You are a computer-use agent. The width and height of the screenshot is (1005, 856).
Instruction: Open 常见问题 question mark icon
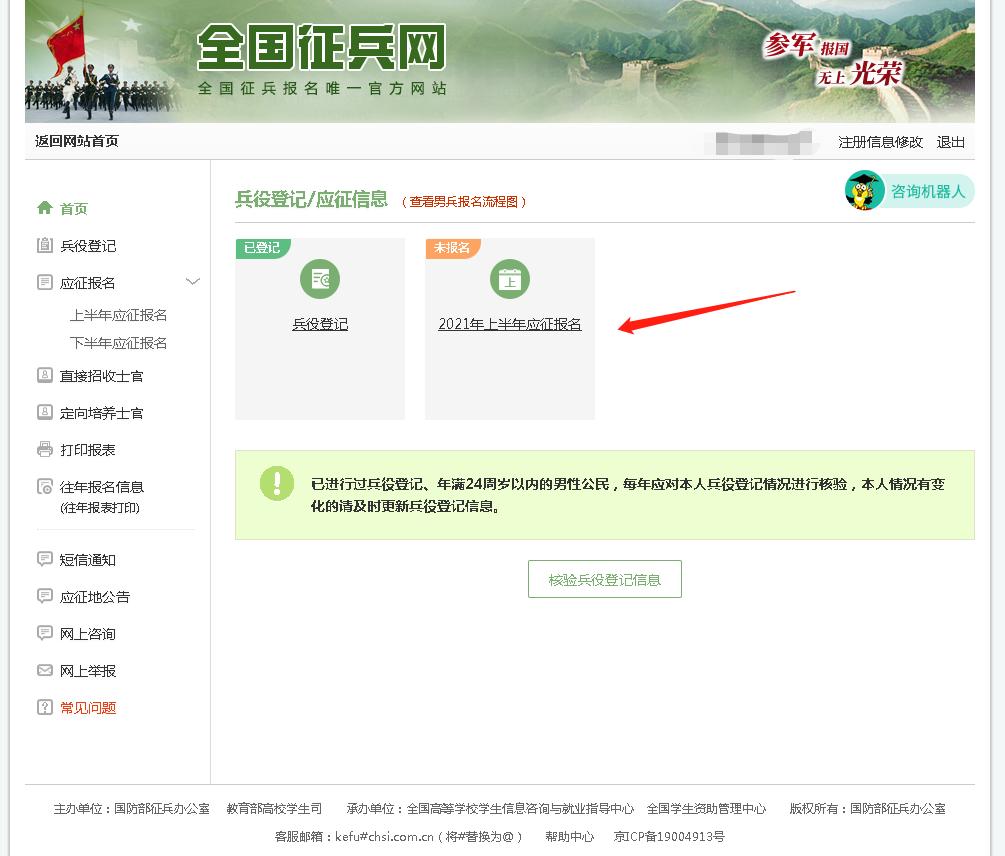(45, 707)
